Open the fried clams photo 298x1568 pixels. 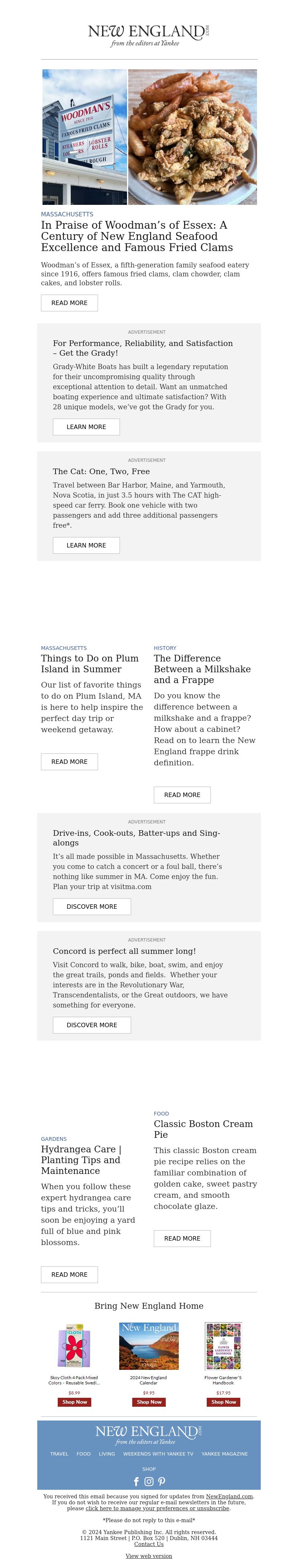click(192, 137)
